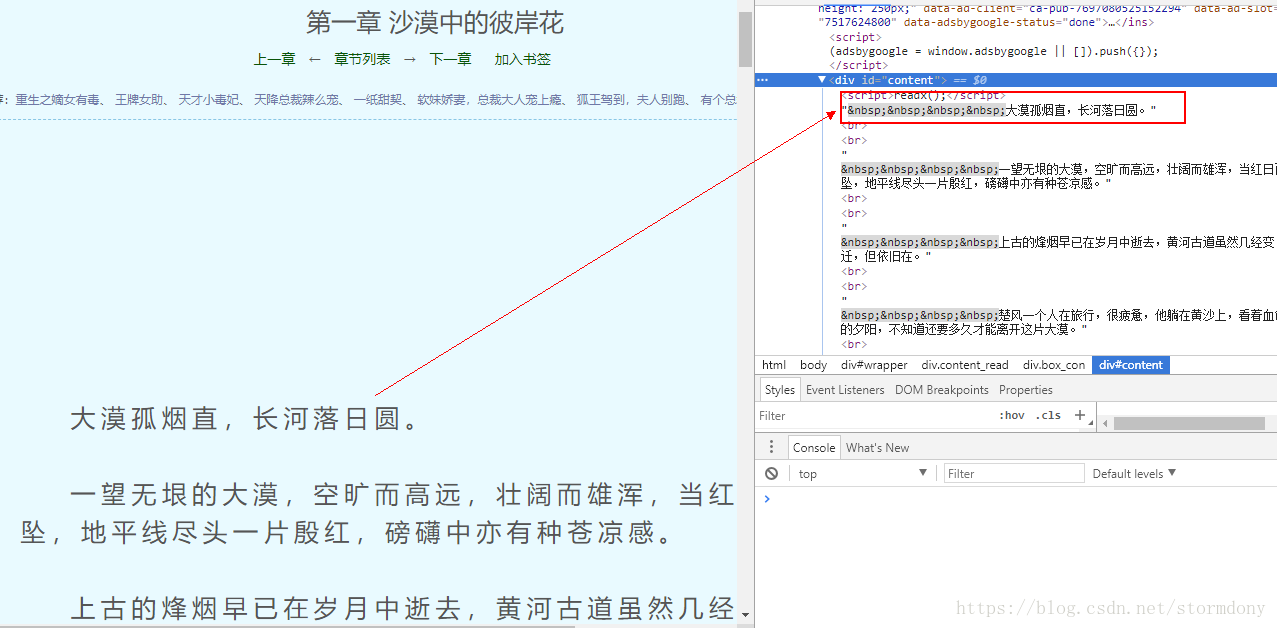Open recommended novel 重生之嫡女有毒
This screenshot has height=628, width=1277.
(59, 99)
